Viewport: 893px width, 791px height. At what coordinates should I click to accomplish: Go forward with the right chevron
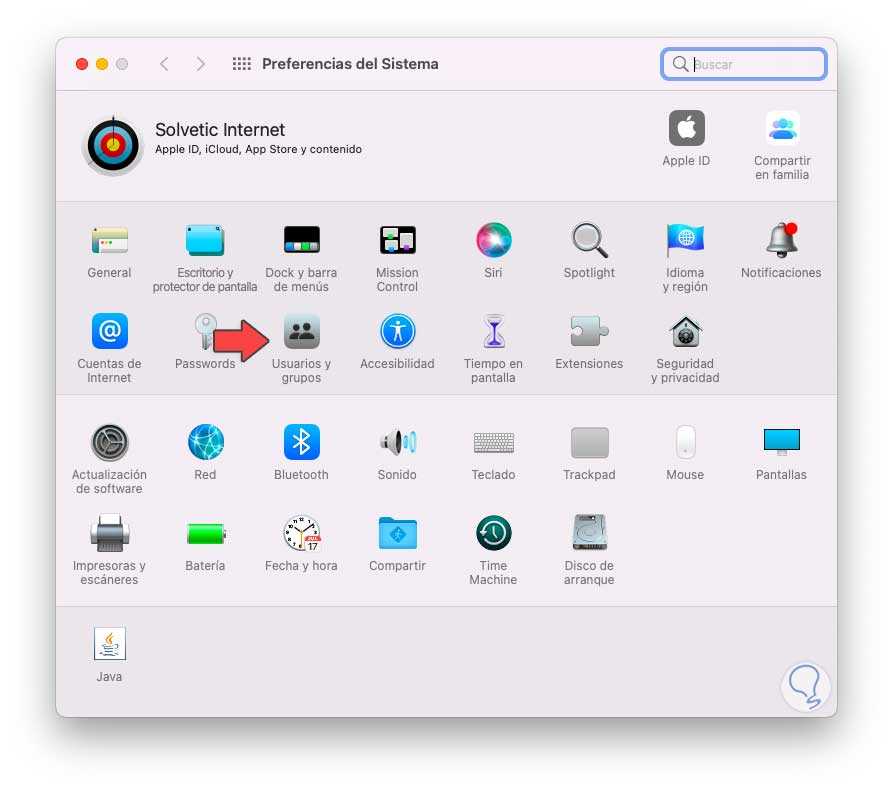point(200,64)
